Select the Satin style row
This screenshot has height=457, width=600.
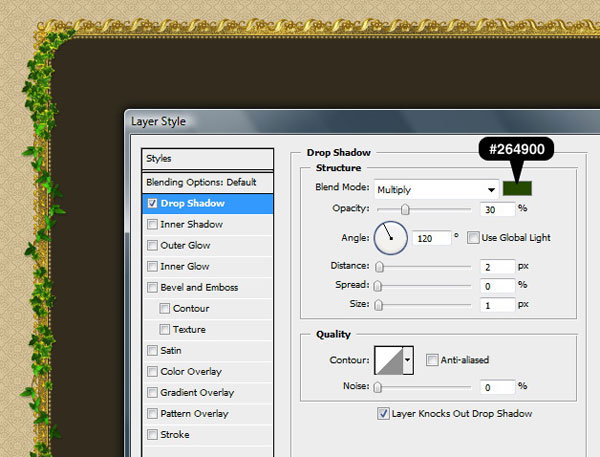(x=208, y=351)
